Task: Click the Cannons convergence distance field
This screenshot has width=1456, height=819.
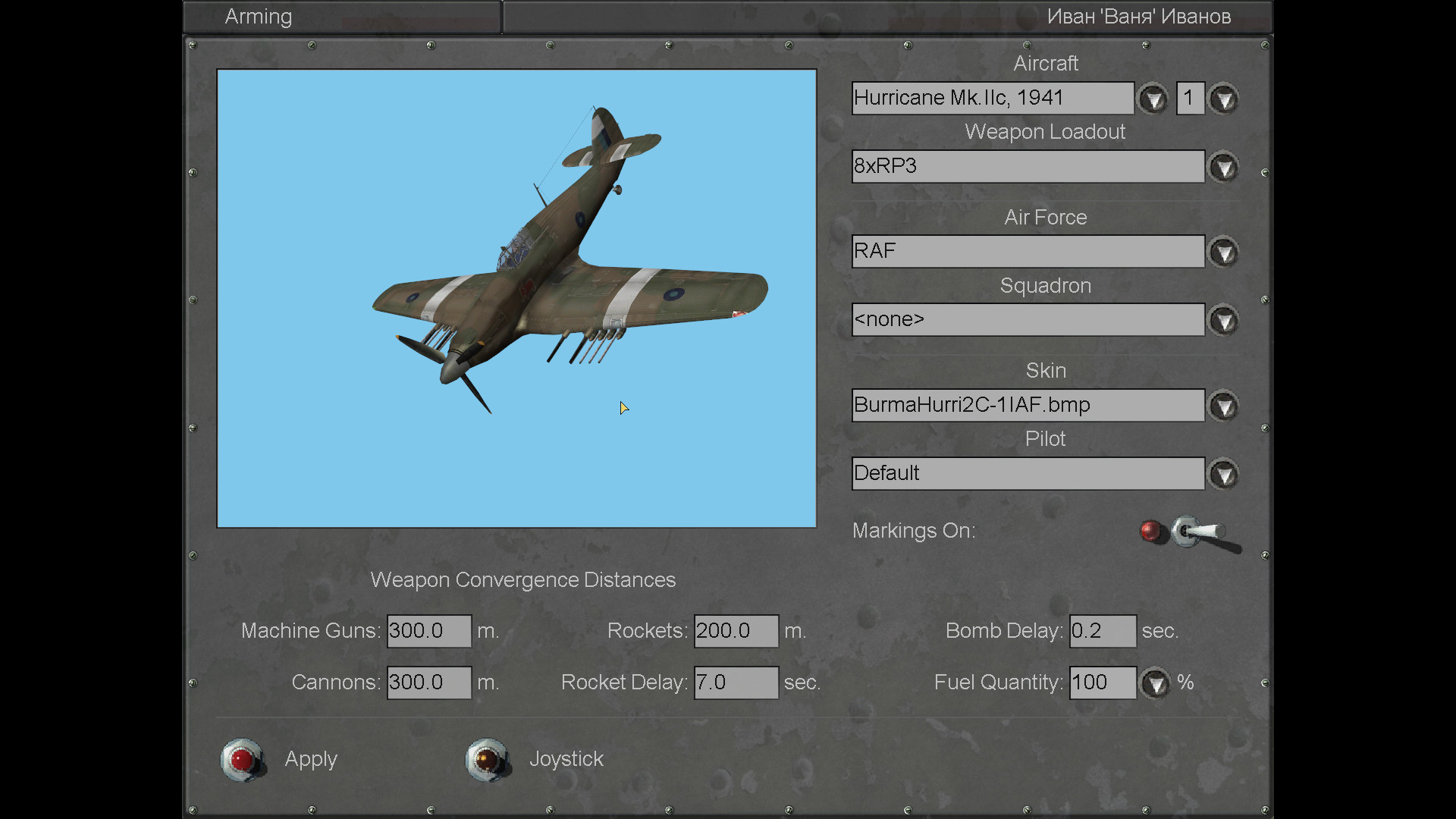Action: pyautogui.click(x=428, y=682)
